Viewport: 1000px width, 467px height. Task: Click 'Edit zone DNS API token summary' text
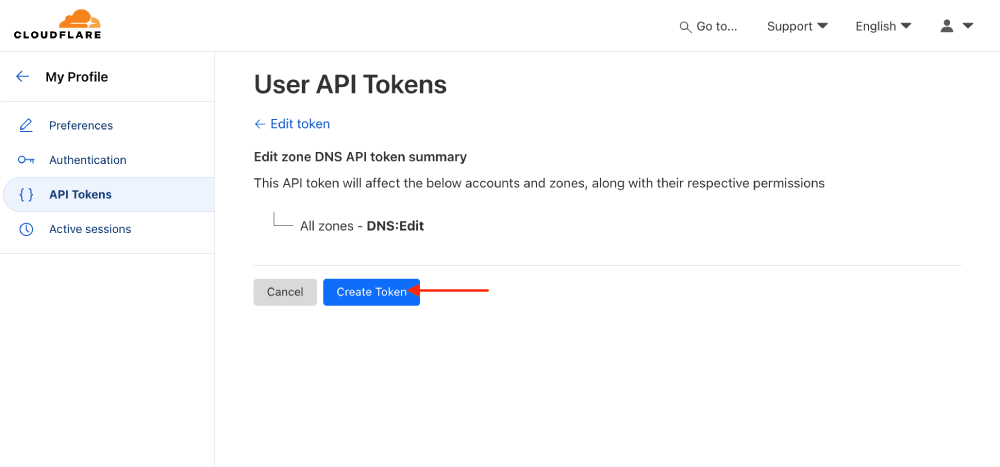360,156
